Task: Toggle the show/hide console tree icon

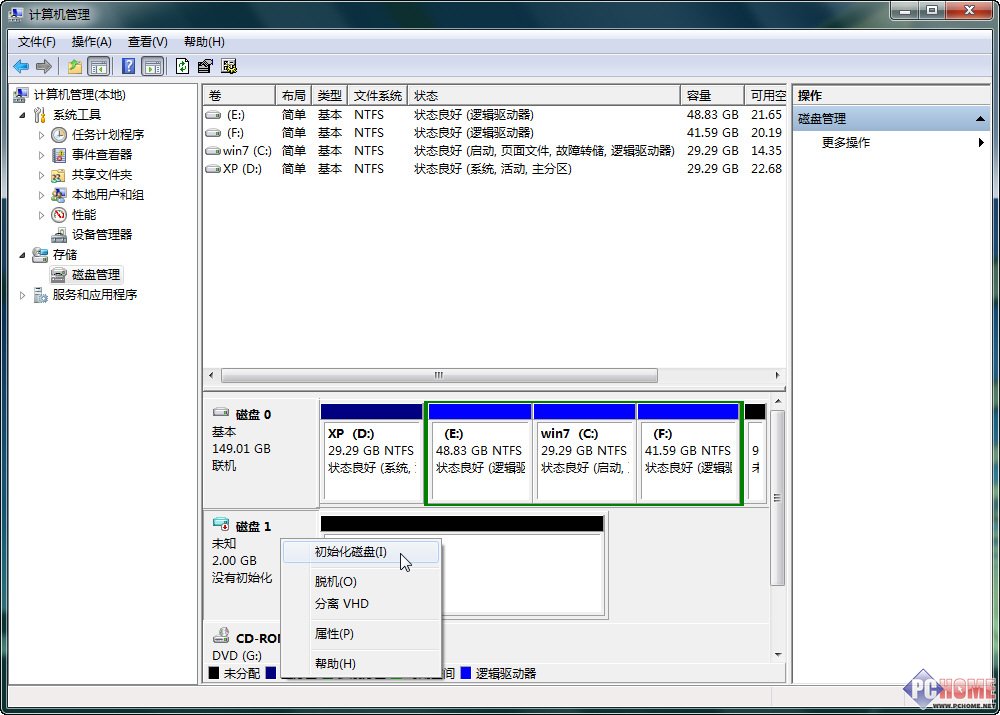Action: coord(98,66)
